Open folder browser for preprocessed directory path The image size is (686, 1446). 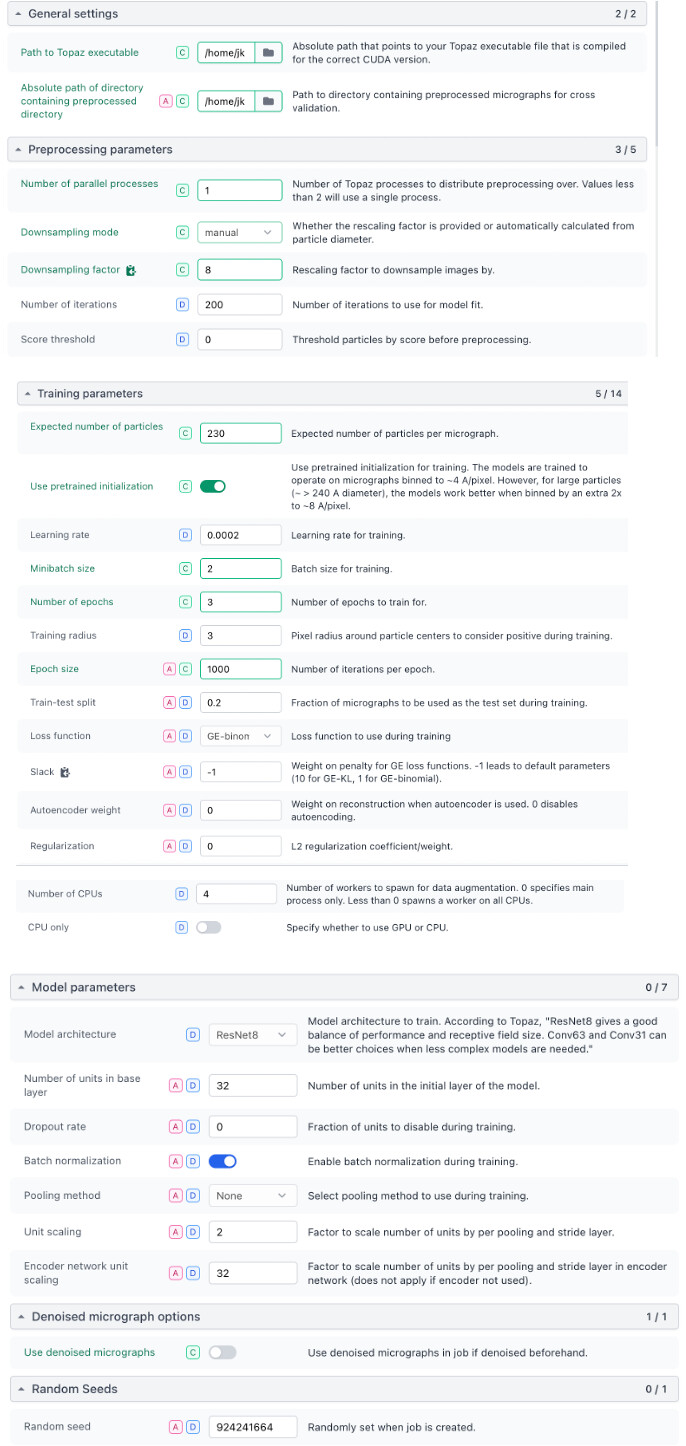268,101
